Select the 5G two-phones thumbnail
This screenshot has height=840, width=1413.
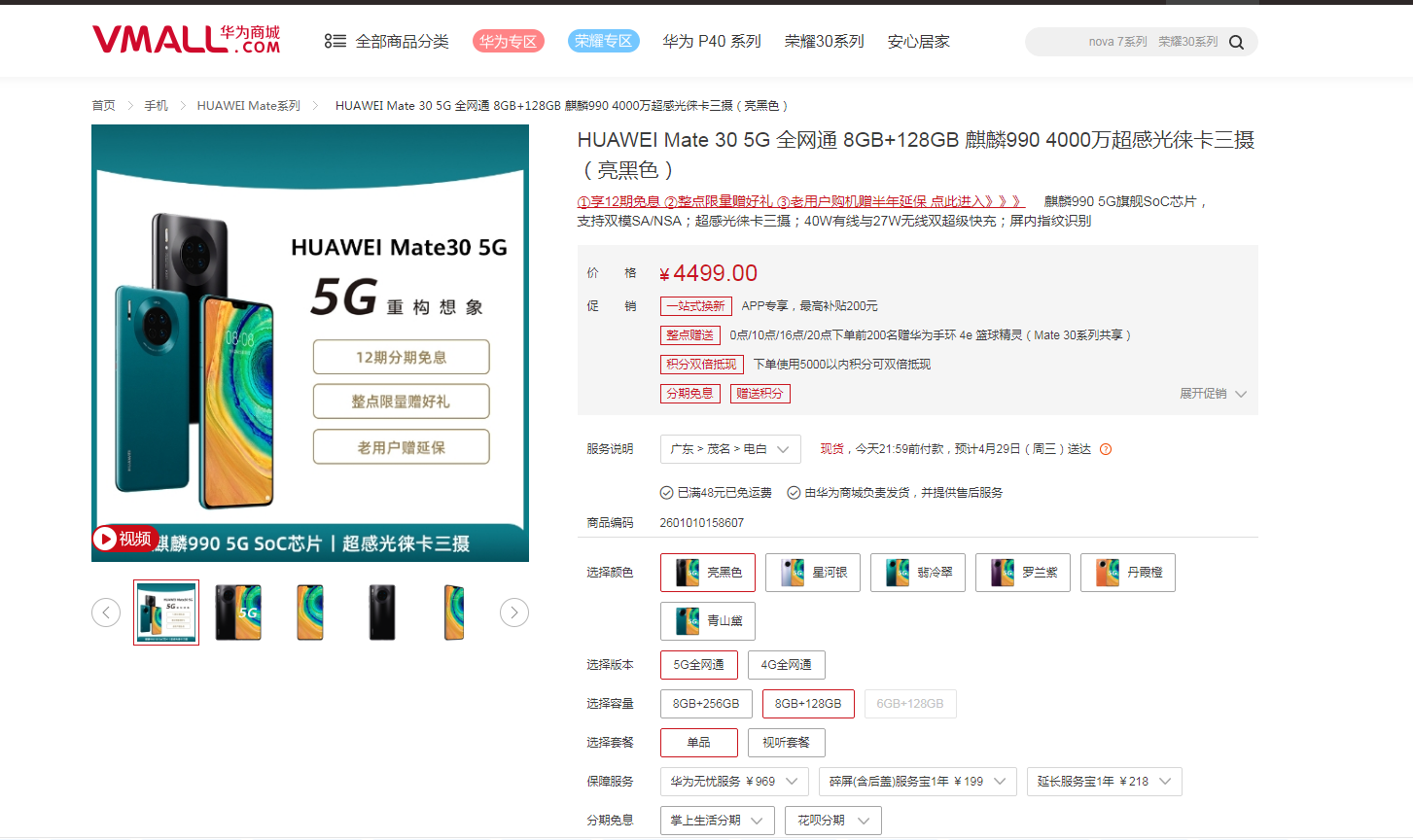coord(238,612)
